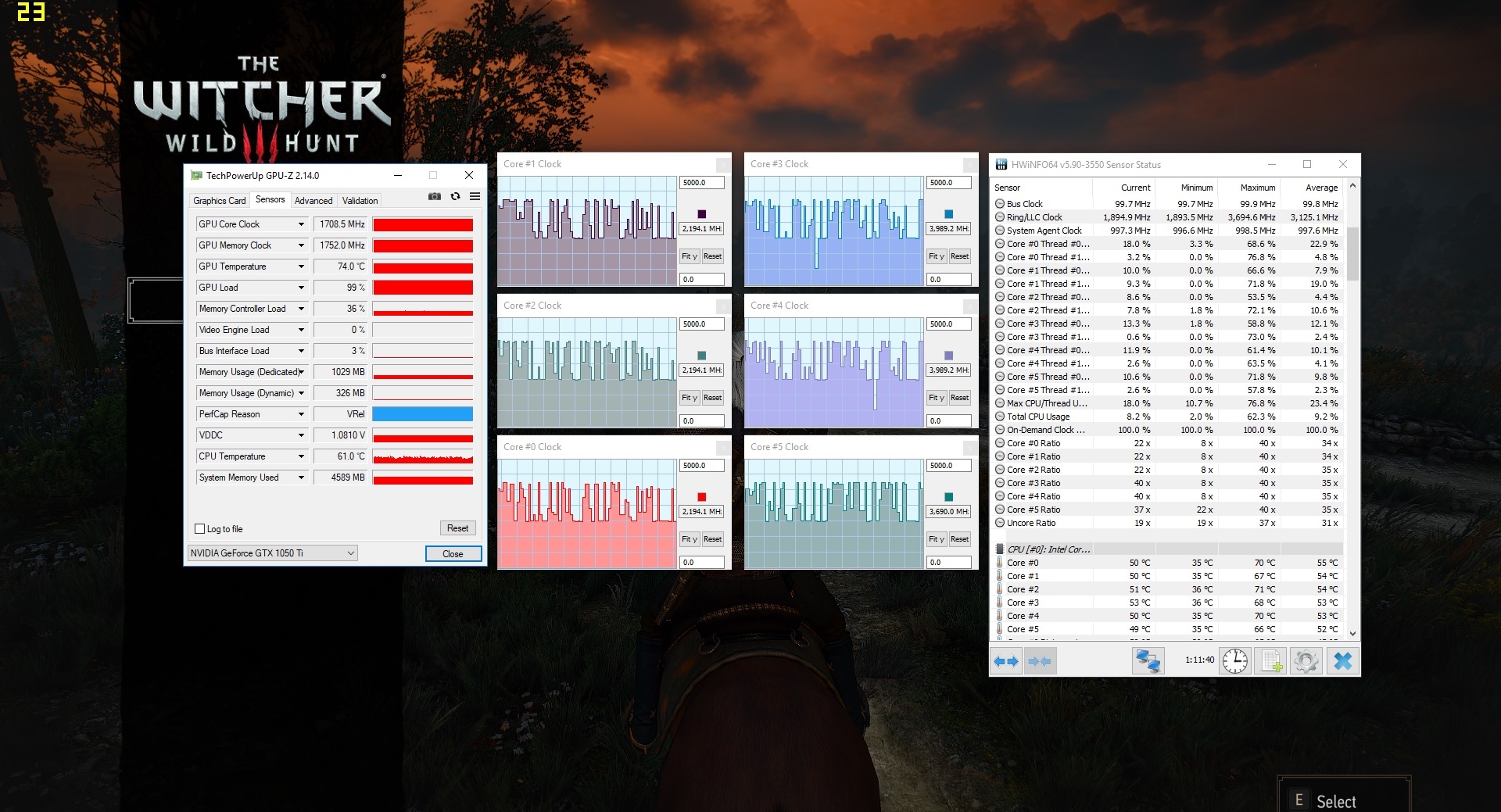Image resolution: width=1501 pixels, height=812 pixels.
Task: Click the sensor icon beside Uncore Ratio
Action: [x=1000, y=523]
